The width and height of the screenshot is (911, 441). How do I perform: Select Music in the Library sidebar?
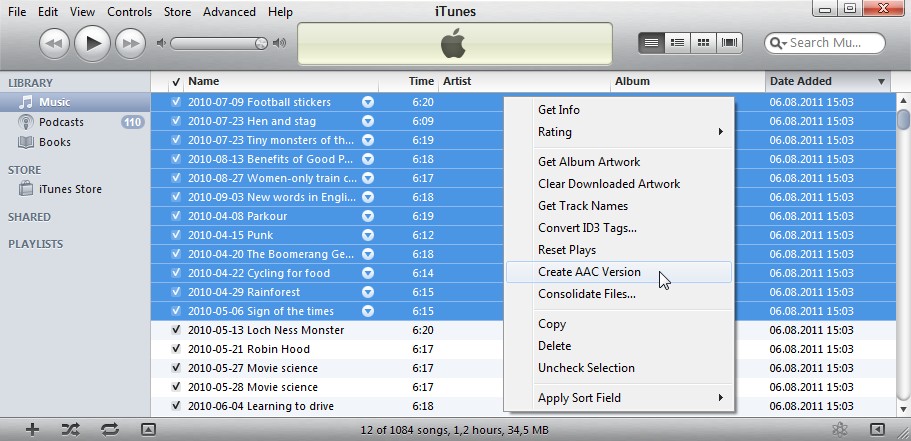tap(76, 102)
